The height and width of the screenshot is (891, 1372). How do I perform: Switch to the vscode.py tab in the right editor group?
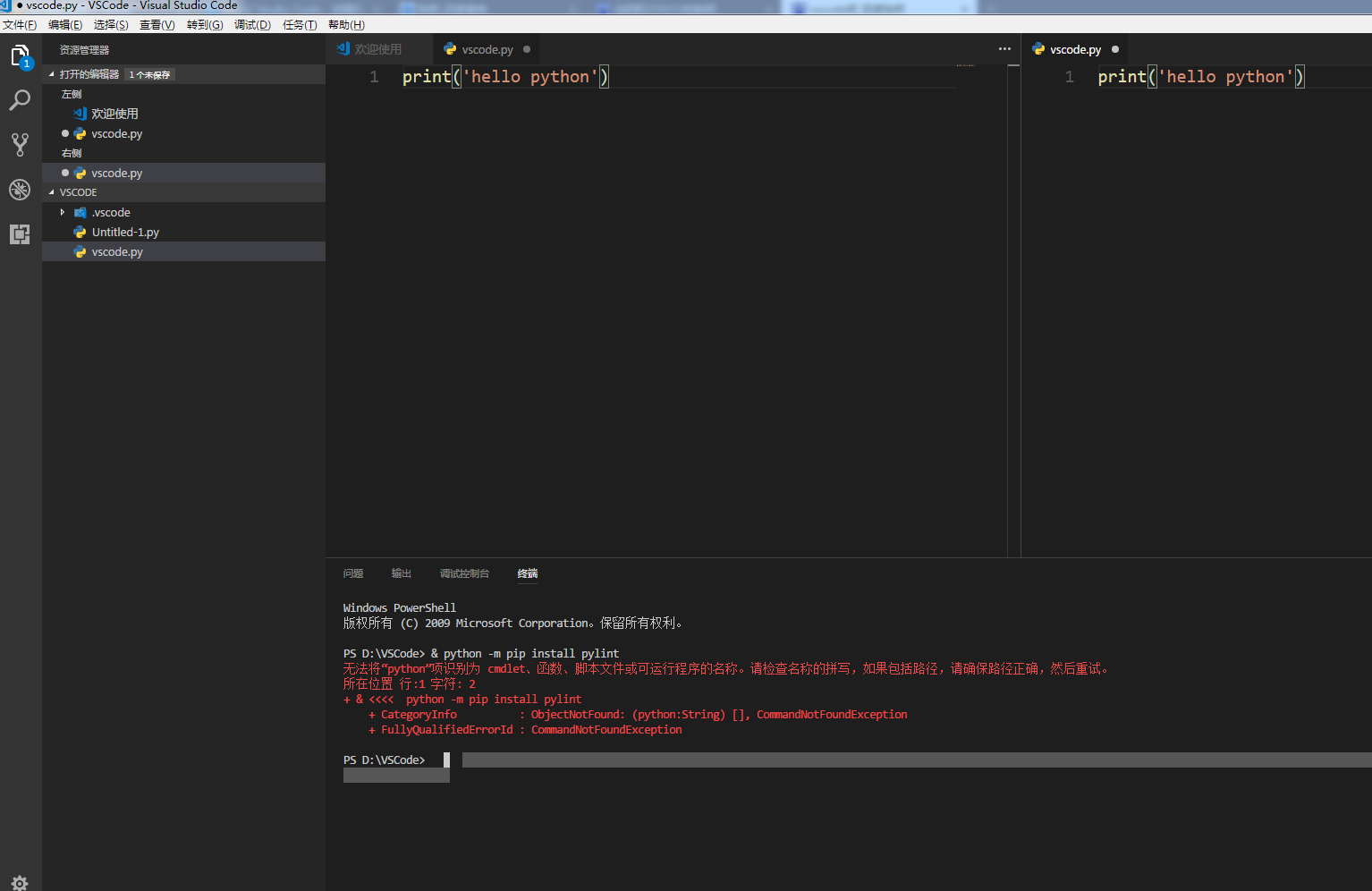tap(1075, 49)
